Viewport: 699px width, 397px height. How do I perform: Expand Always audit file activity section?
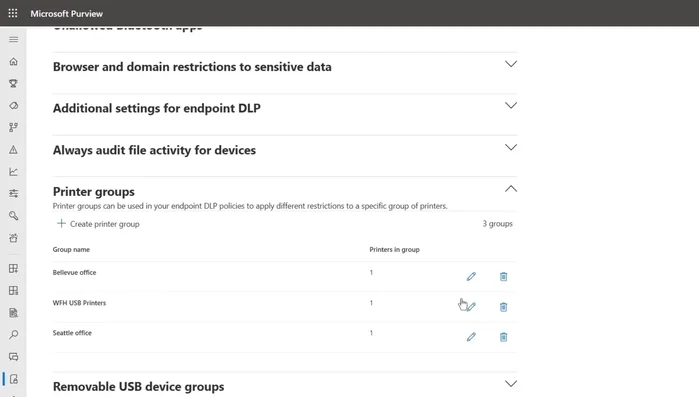coord(511,147)
